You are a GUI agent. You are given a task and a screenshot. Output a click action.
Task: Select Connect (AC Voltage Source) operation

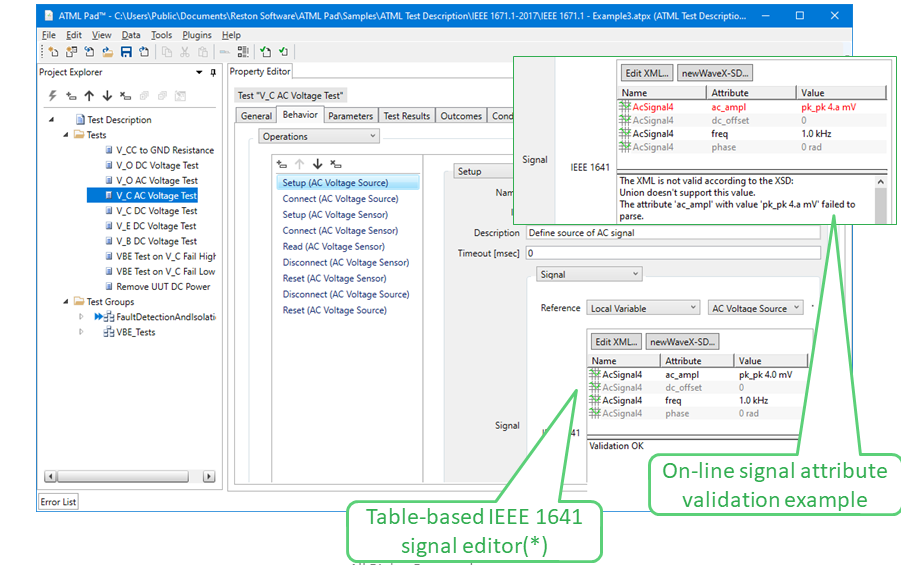(340, 199)
